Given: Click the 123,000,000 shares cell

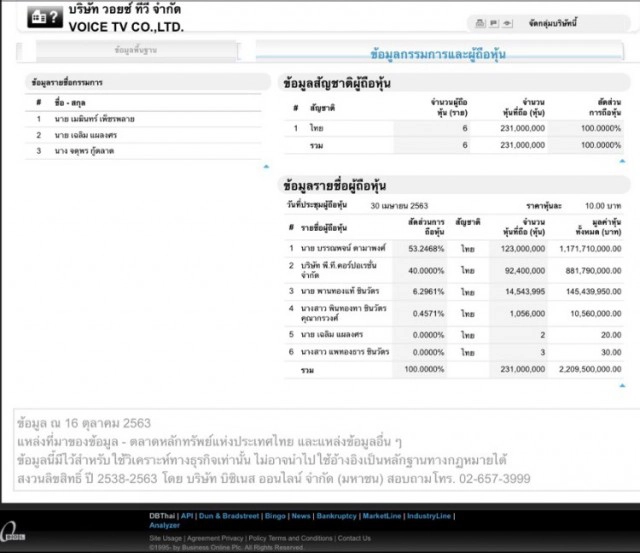Looking at the screenshot, I should coord(523,249).
